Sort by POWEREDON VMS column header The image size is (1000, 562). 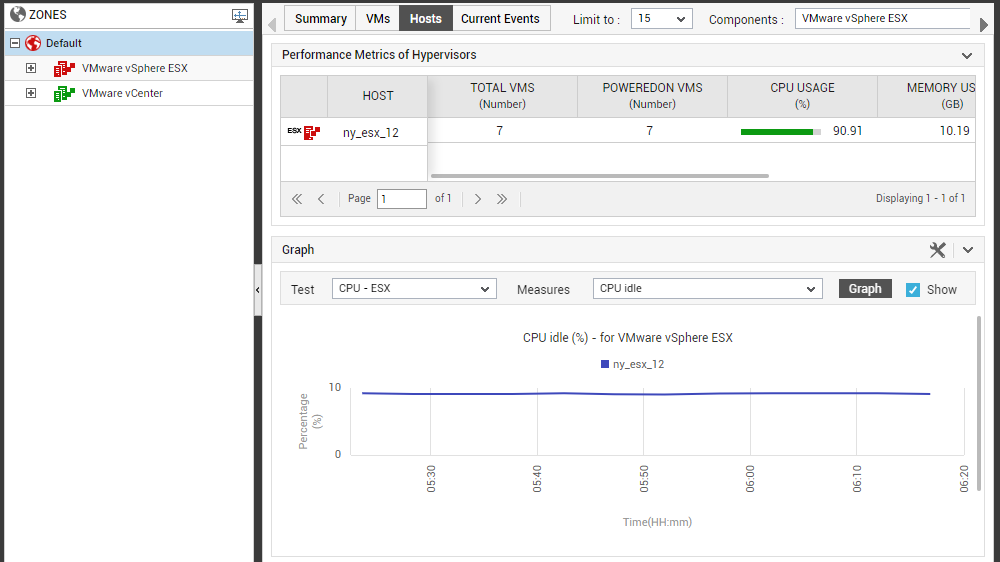coord(652,96)
